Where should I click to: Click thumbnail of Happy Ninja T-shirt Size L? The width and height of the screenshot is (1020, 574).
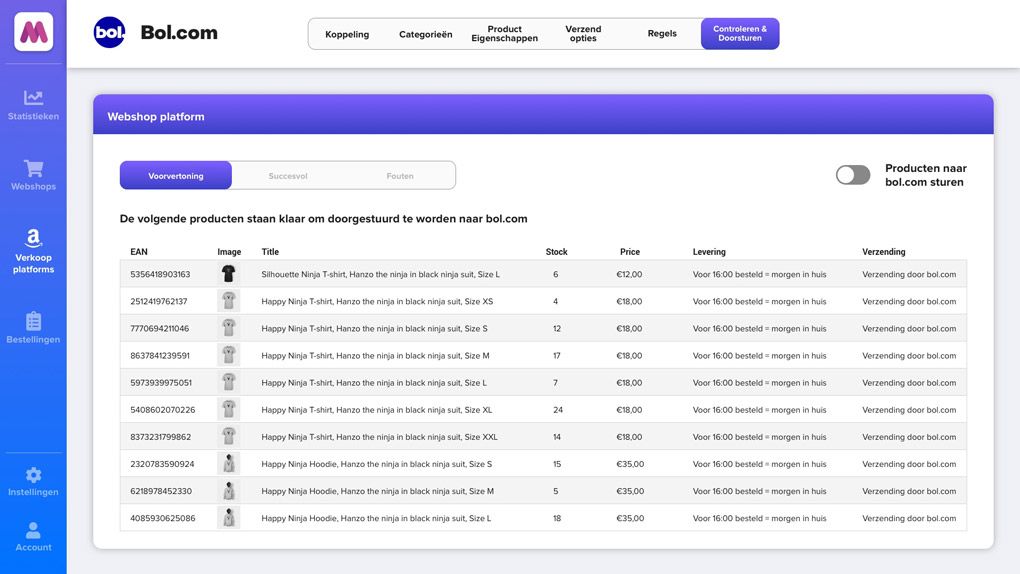(228, 383)
